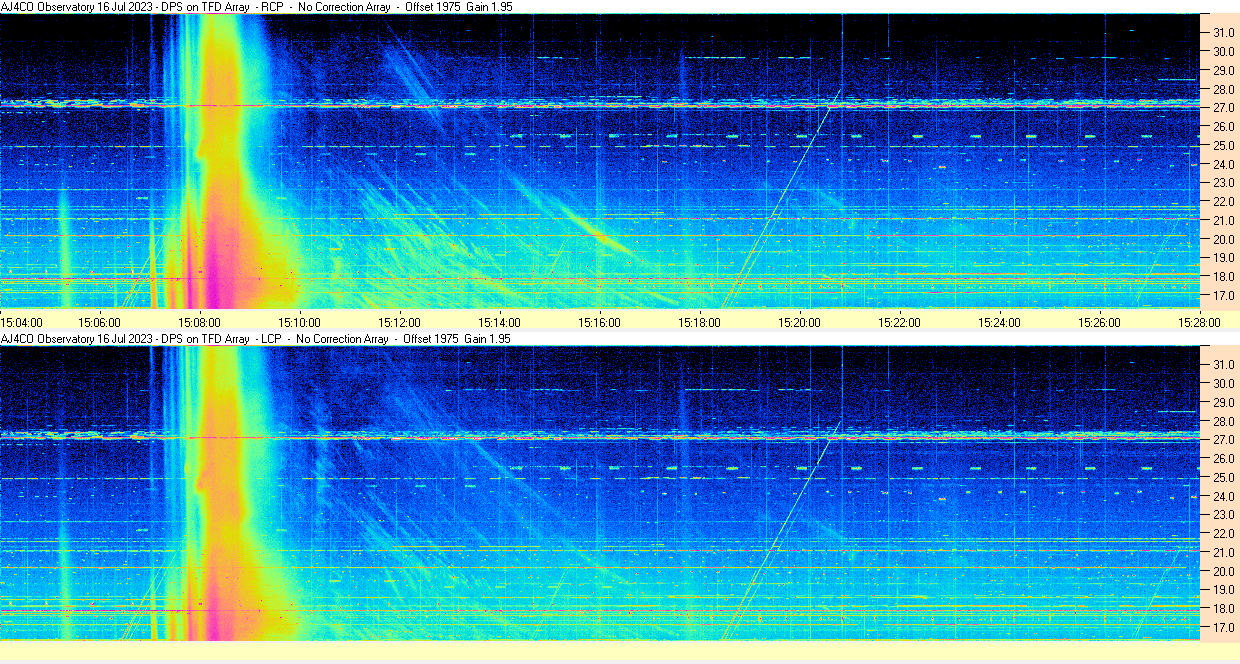
Task: Click 29.0 frequency label in LCP panel
Action: (1224, 402)
